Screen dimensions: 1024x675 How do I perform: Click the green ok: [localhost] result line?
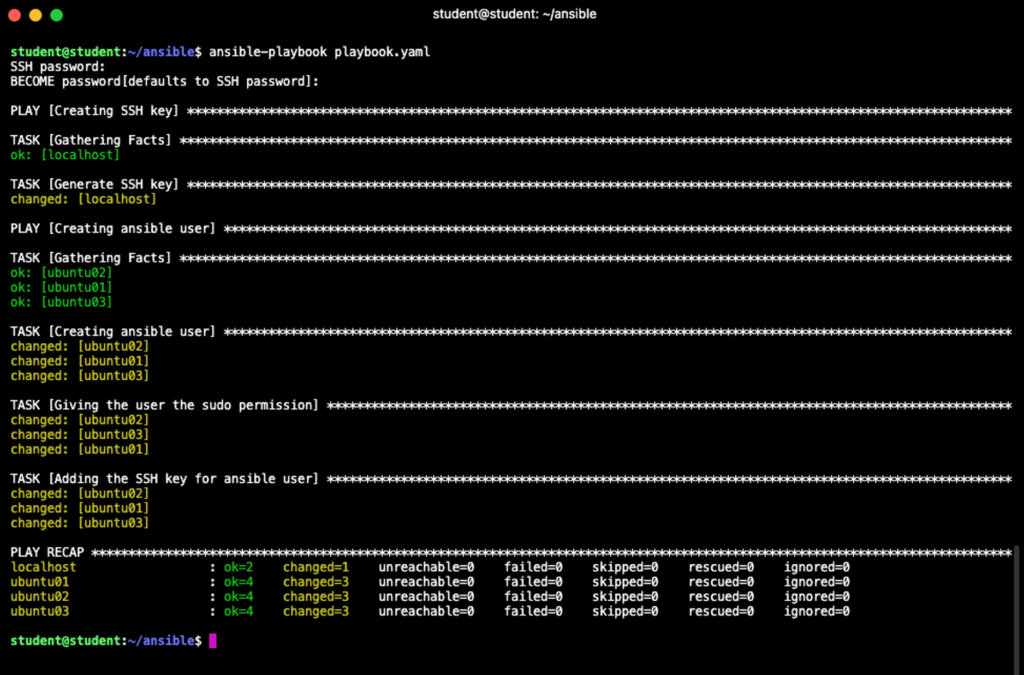click(65, 155)
